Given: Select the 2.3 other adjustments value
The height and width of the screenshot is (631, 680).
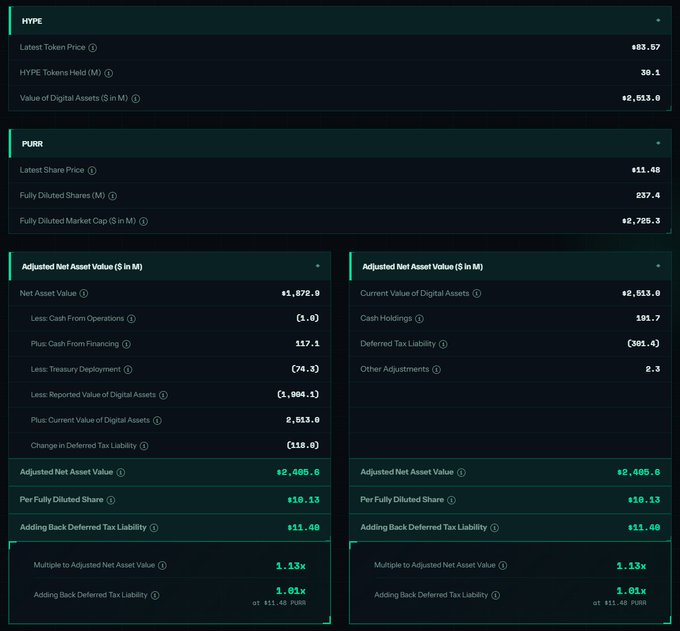Looking at the screenshot, I should [653, 369].
